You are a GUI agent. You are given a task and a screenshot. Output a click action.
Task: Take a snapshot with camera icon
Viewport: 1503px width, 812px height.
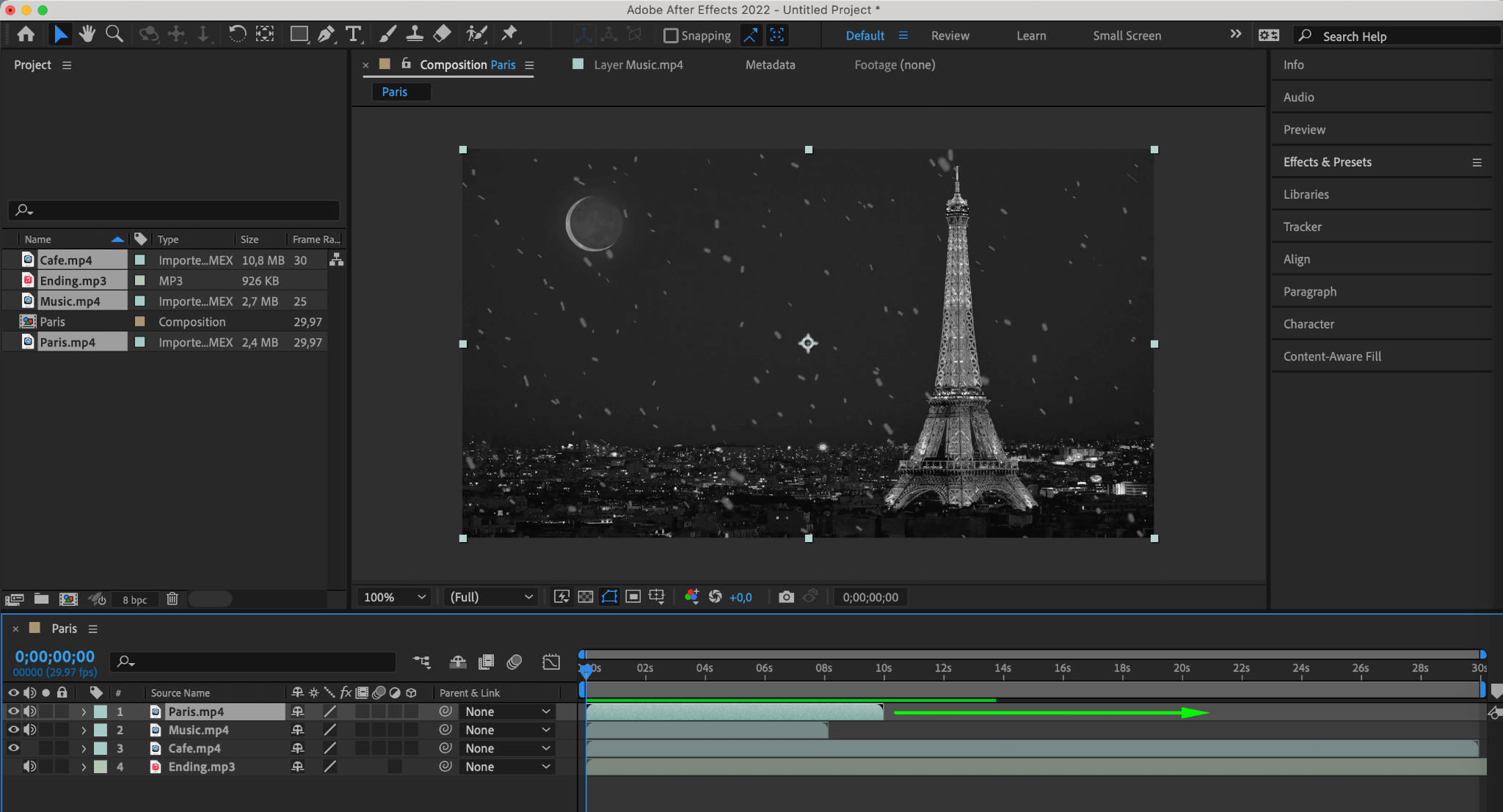point(786,597)
